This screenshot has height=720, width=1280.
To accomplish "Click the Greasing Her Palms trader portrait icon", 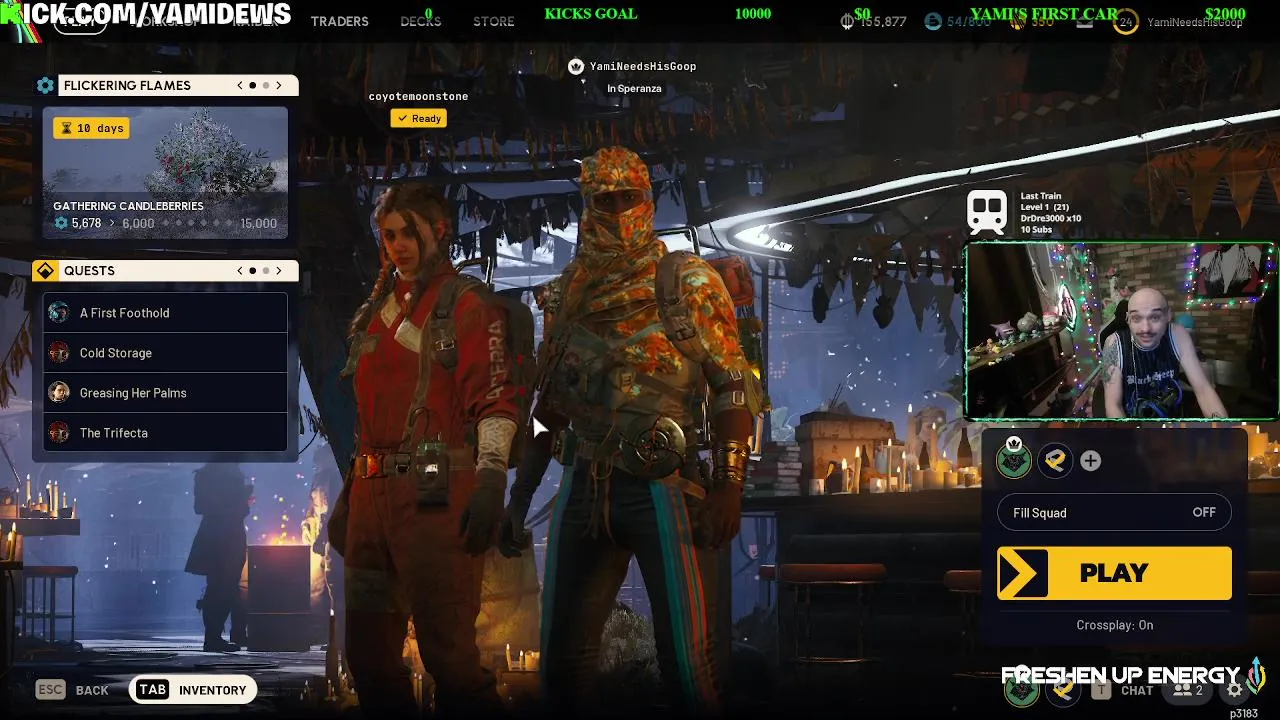I will click(x=59, y=393).
